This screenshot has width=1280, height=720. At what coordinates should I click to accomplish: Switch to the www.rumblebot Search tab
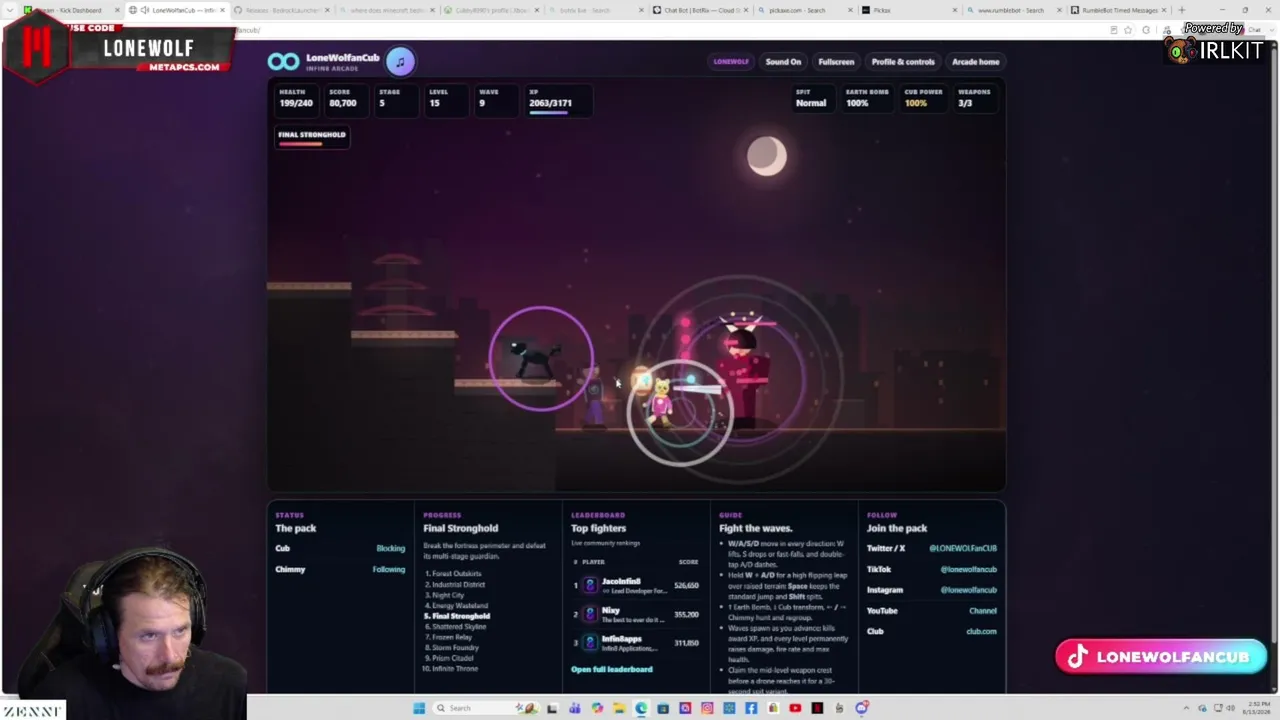click(x=1010, y=10)
